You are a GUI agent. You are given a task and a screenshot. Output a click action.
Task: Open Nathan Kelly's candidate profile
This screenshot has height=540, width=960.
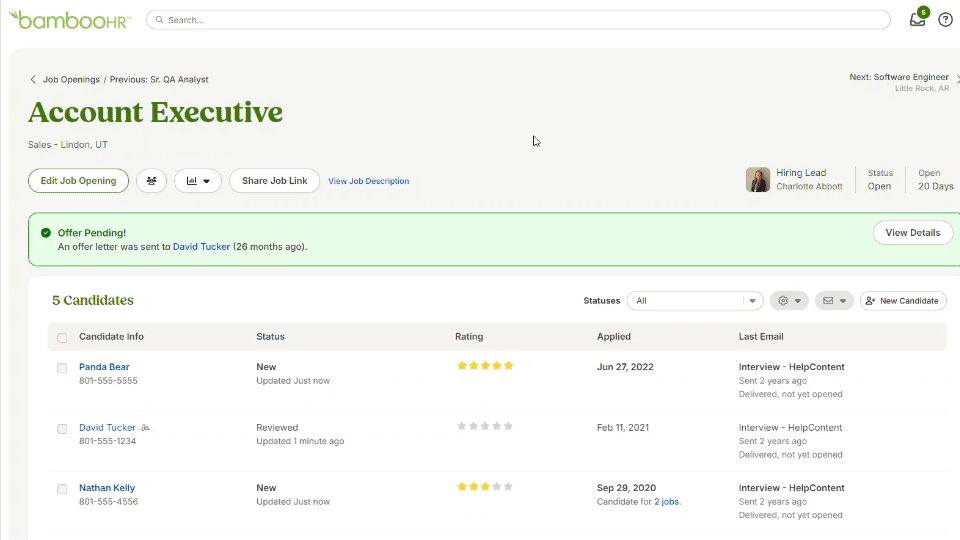[107, 488]
